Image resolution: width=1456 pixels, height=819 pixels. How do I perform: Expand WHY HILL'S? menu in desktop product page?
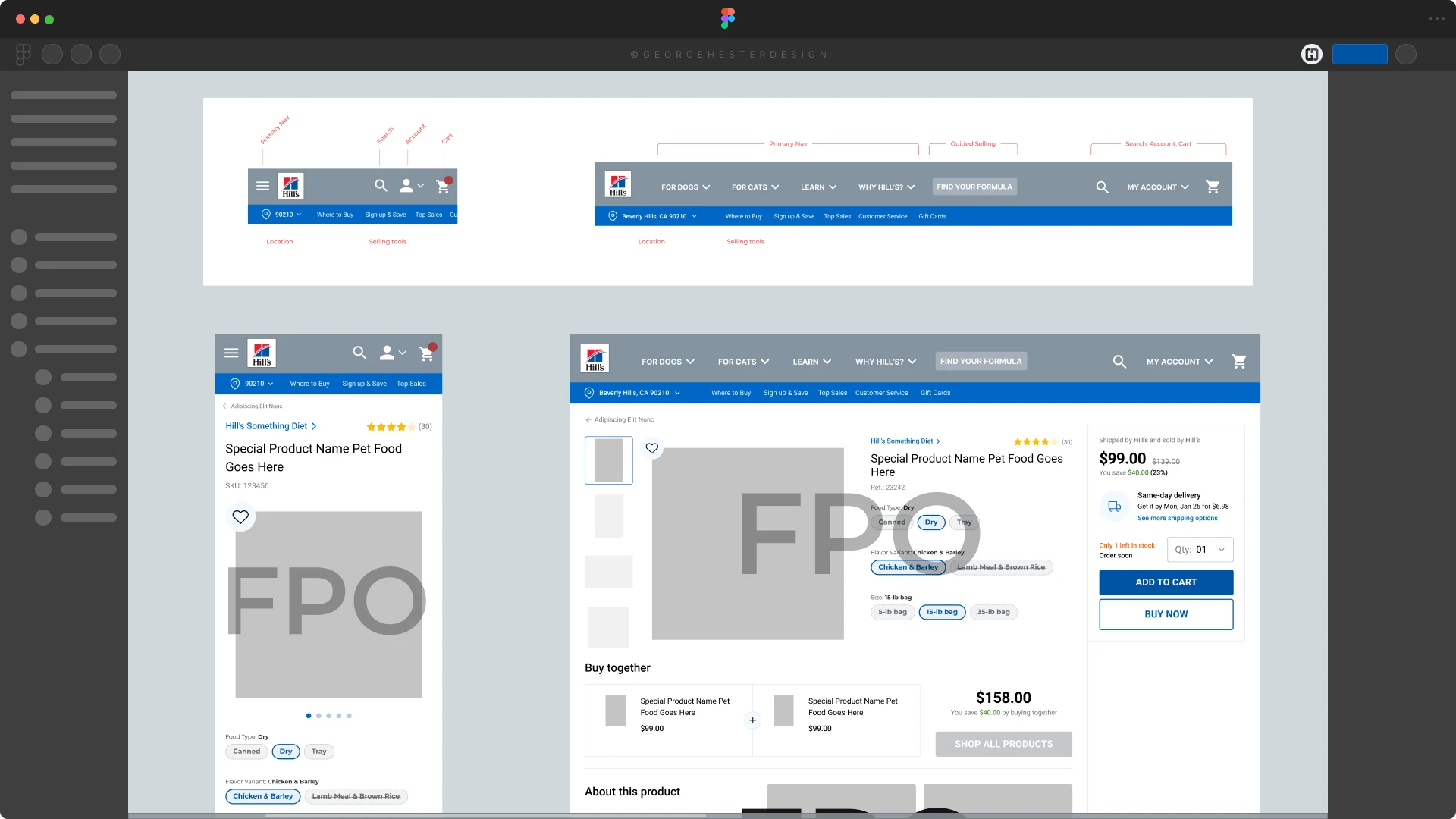886,362
